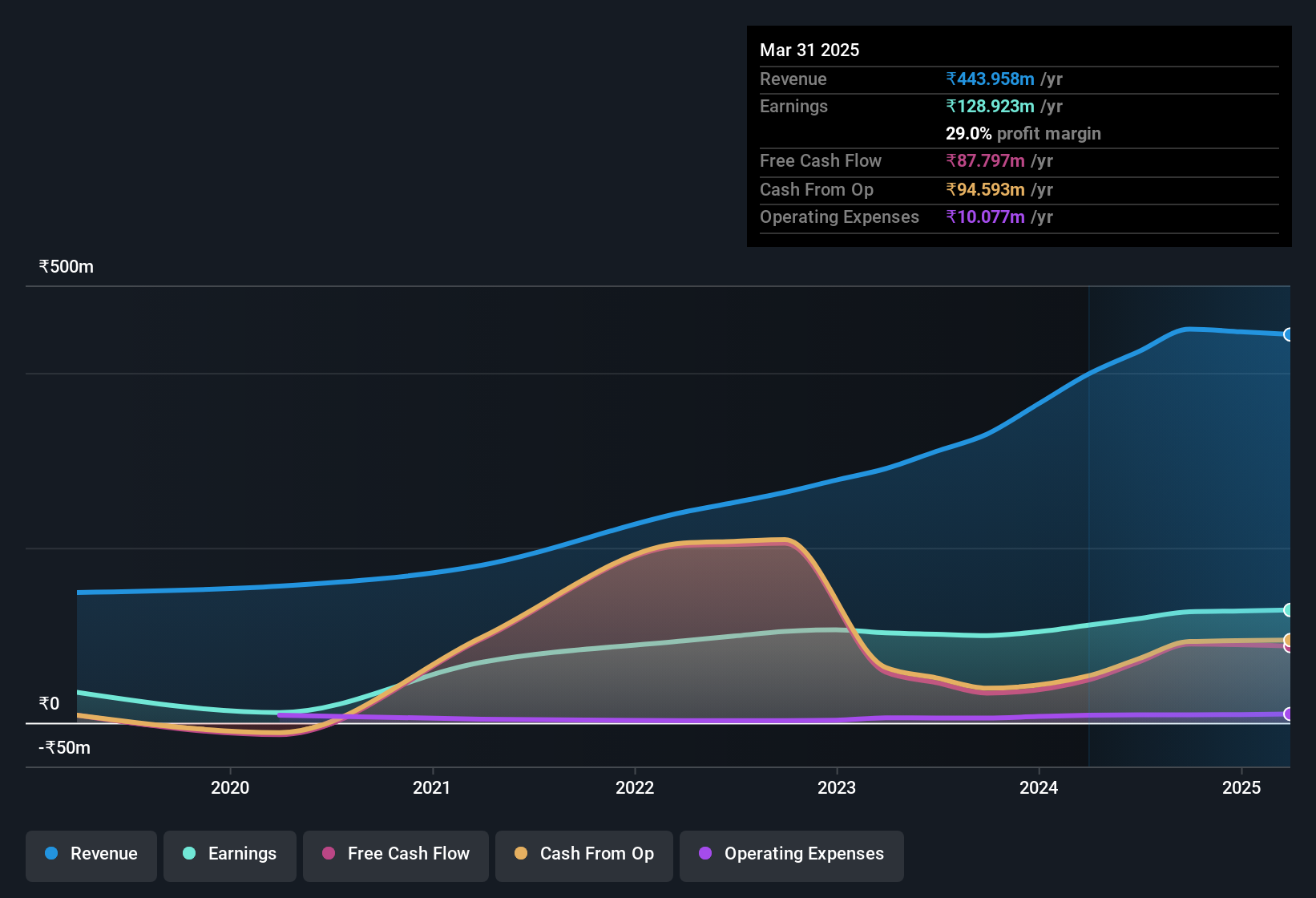Viewport: 1316px width, 898px height.
Task: Click the orange Cash From Op dot icon
Action: tap(521, 854)
